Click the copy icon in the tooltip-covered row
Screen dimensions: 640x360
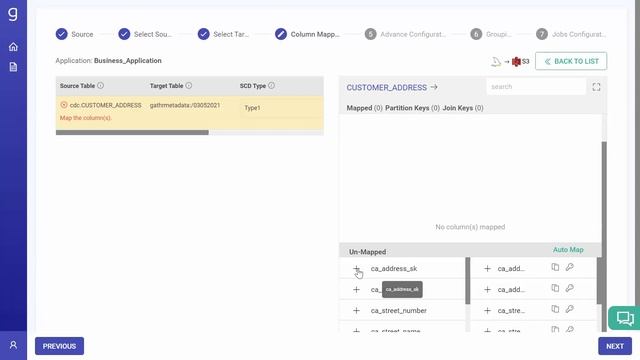[x=555, y=288]
